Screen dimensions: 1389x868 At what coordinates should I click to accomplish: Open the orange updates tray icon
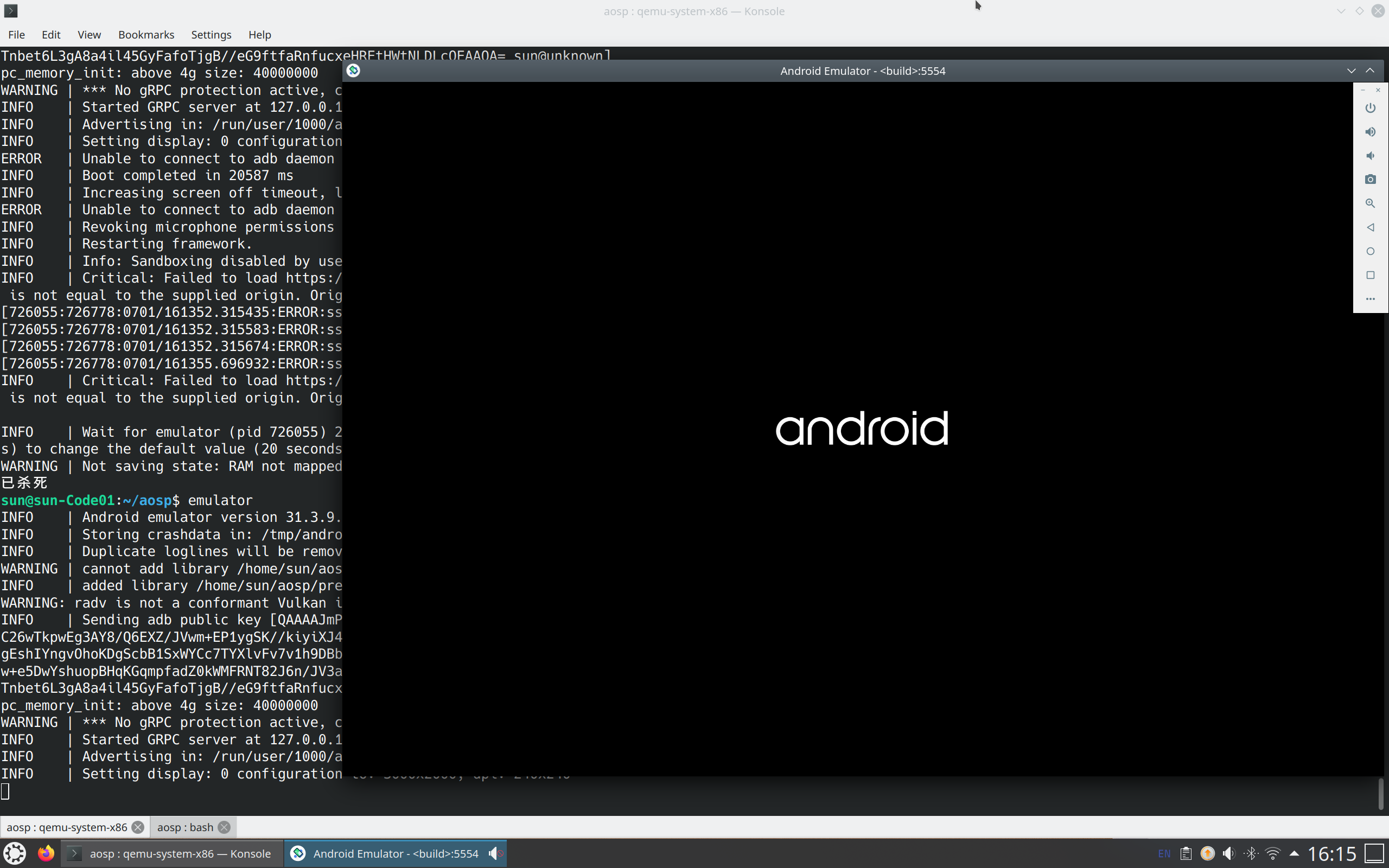tap(1207, 854)
